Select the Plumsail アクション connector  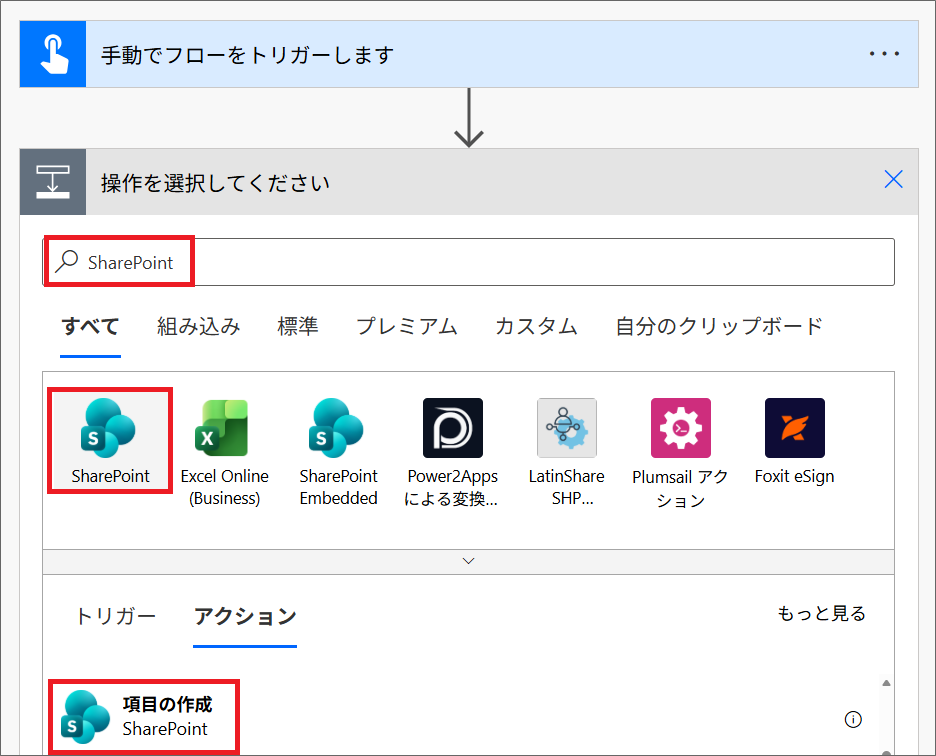click(x=681, y=453)
